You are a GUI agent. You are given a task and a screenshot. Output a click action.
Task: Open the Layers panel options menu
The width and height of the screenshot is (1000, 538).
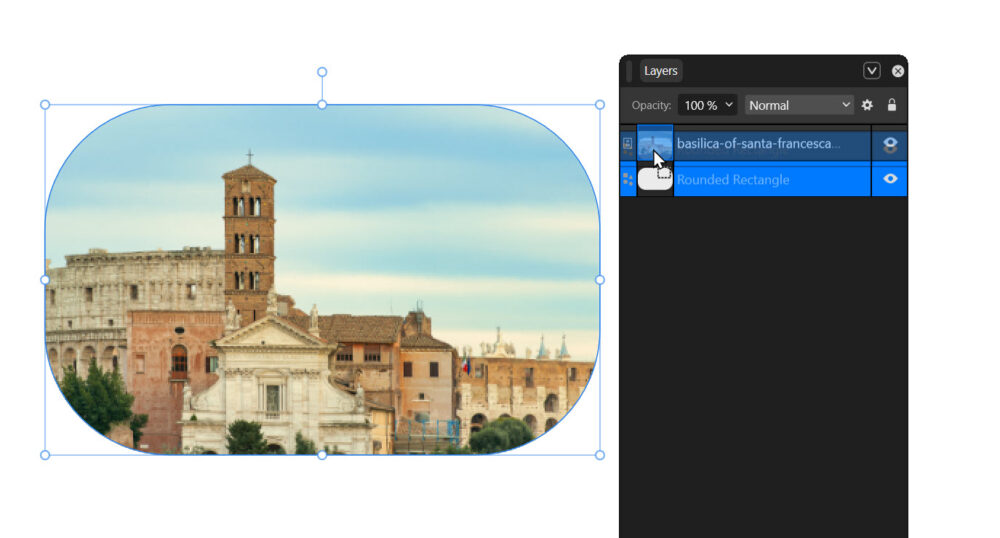(x=871, y=71)
